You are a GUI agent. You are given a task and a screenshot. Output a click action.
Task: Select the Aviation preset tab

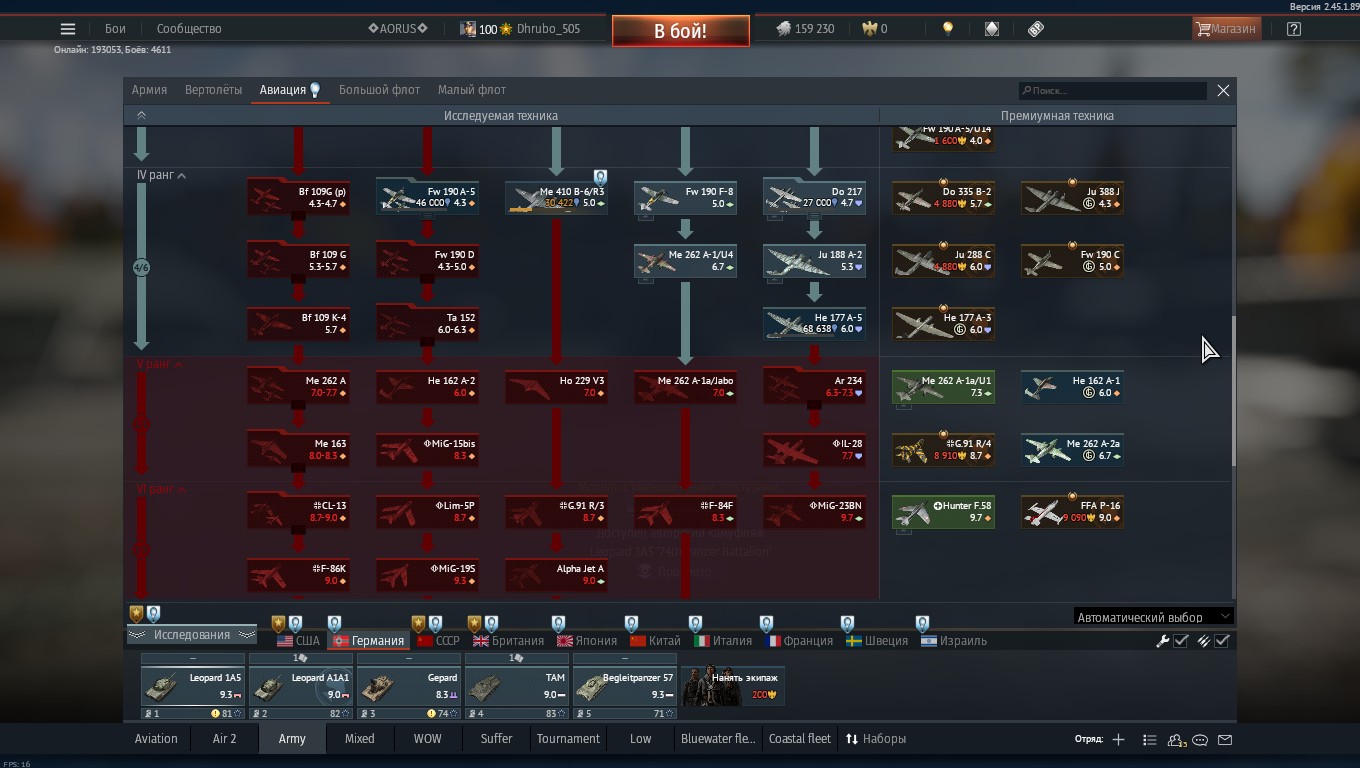pyautogui.click(x=156, y=739)
